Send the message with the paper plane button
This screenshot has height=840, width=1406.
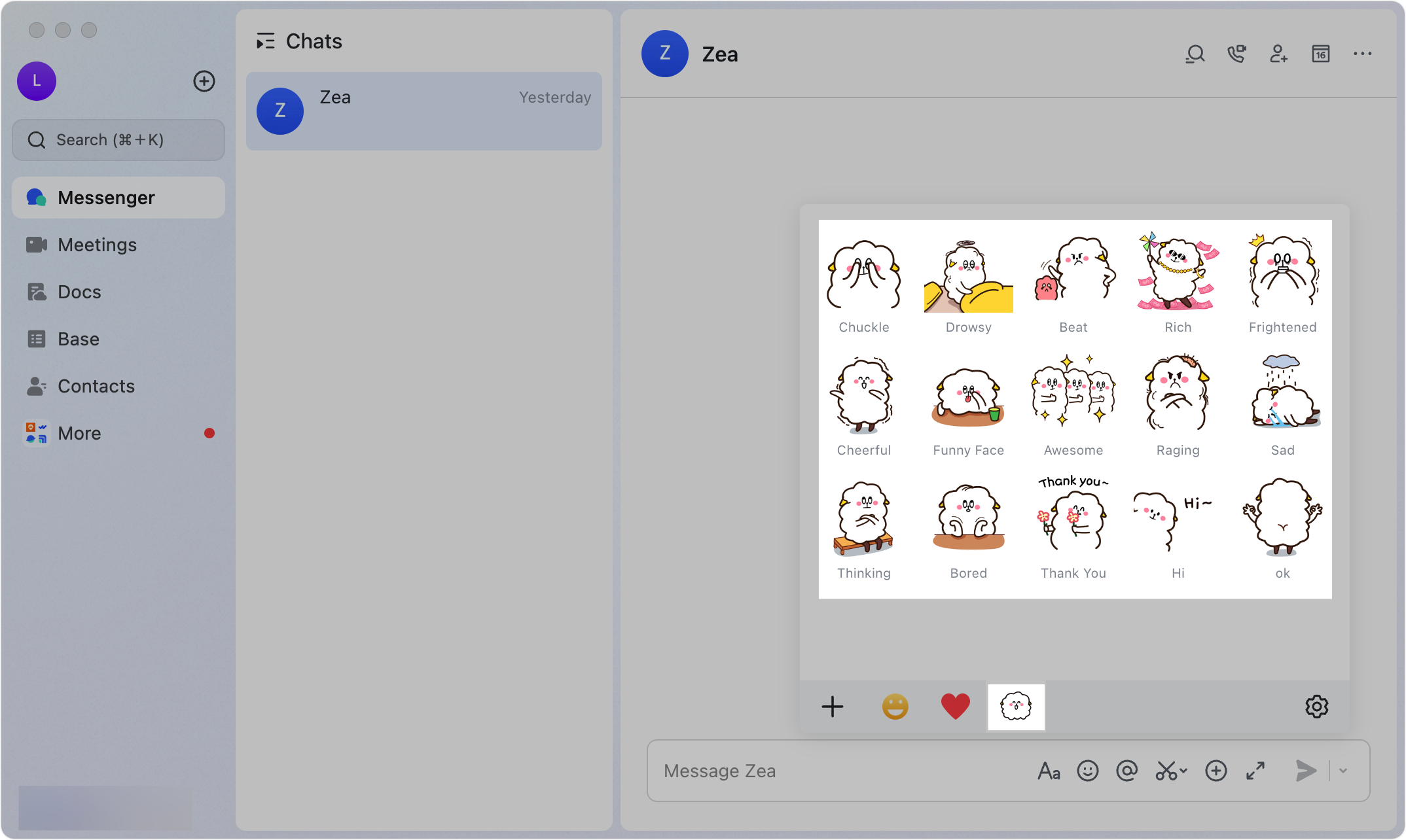[1305, 770]
